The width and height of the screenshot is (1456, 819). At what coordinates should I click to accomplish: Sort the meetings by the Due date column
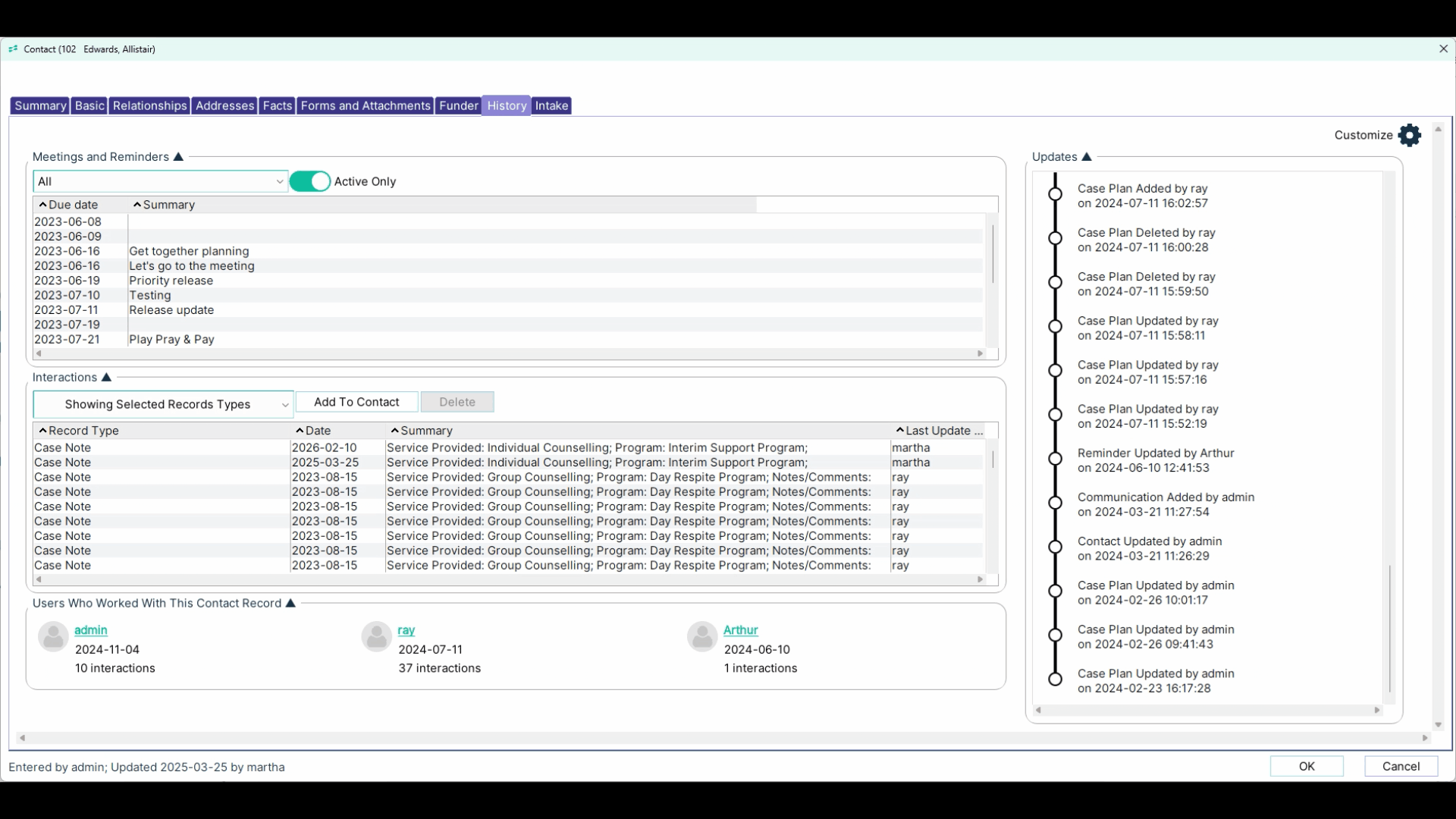click(x=73, y=205)
